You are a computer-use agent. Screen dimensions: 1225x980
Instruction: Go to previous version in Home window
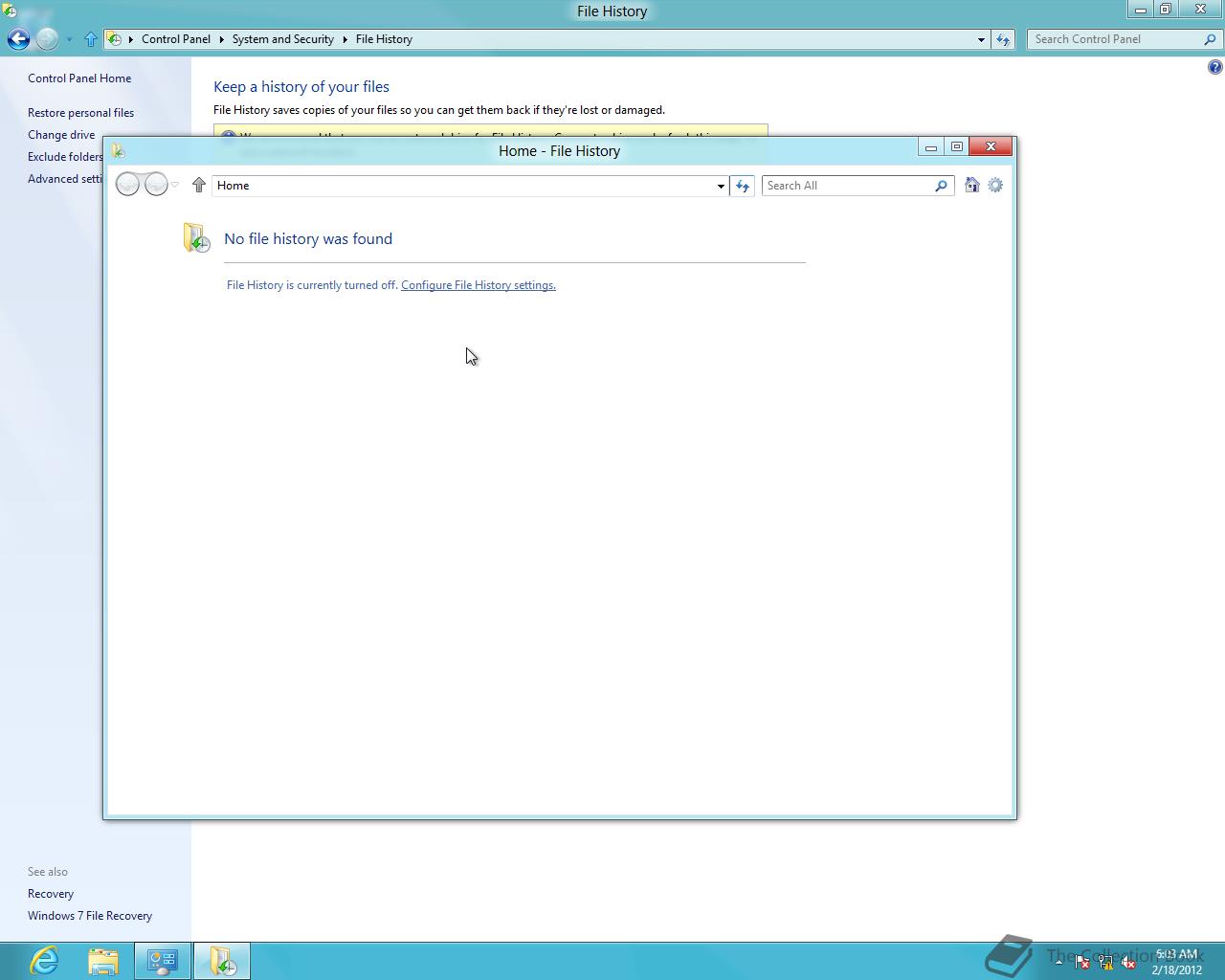127,184
